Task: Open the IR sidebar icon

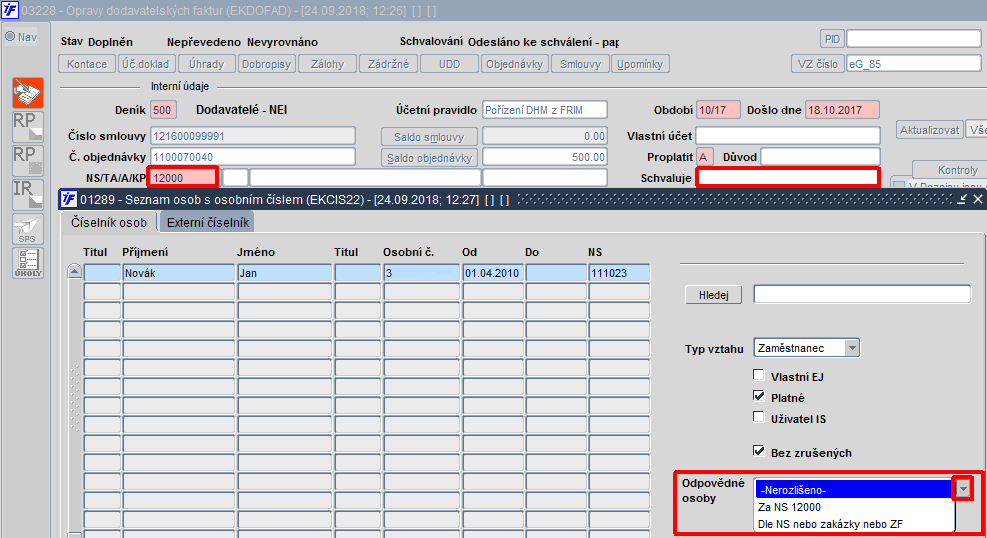Action: pyautogui.click(x=28, y=194)
